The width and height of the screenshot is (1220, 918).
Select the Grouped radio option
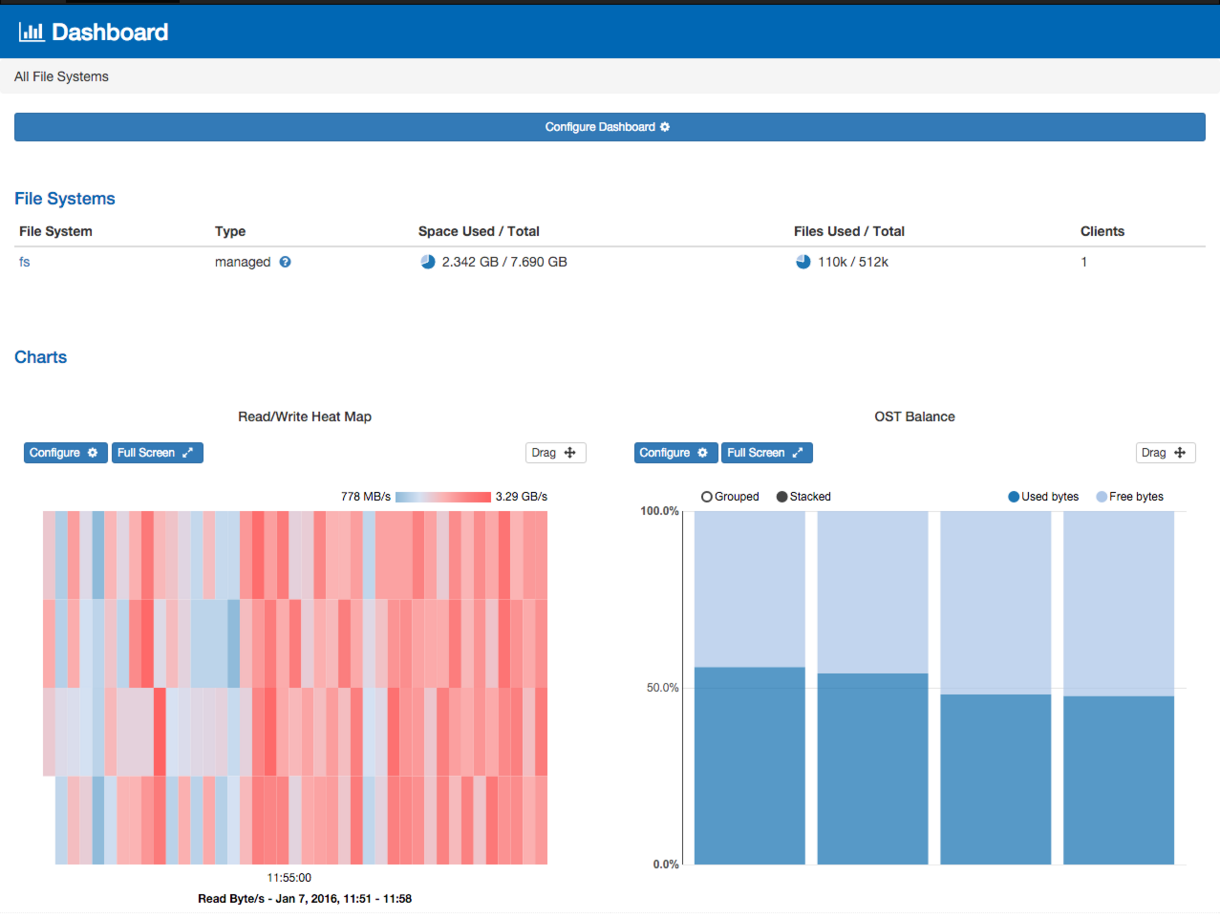707,497
